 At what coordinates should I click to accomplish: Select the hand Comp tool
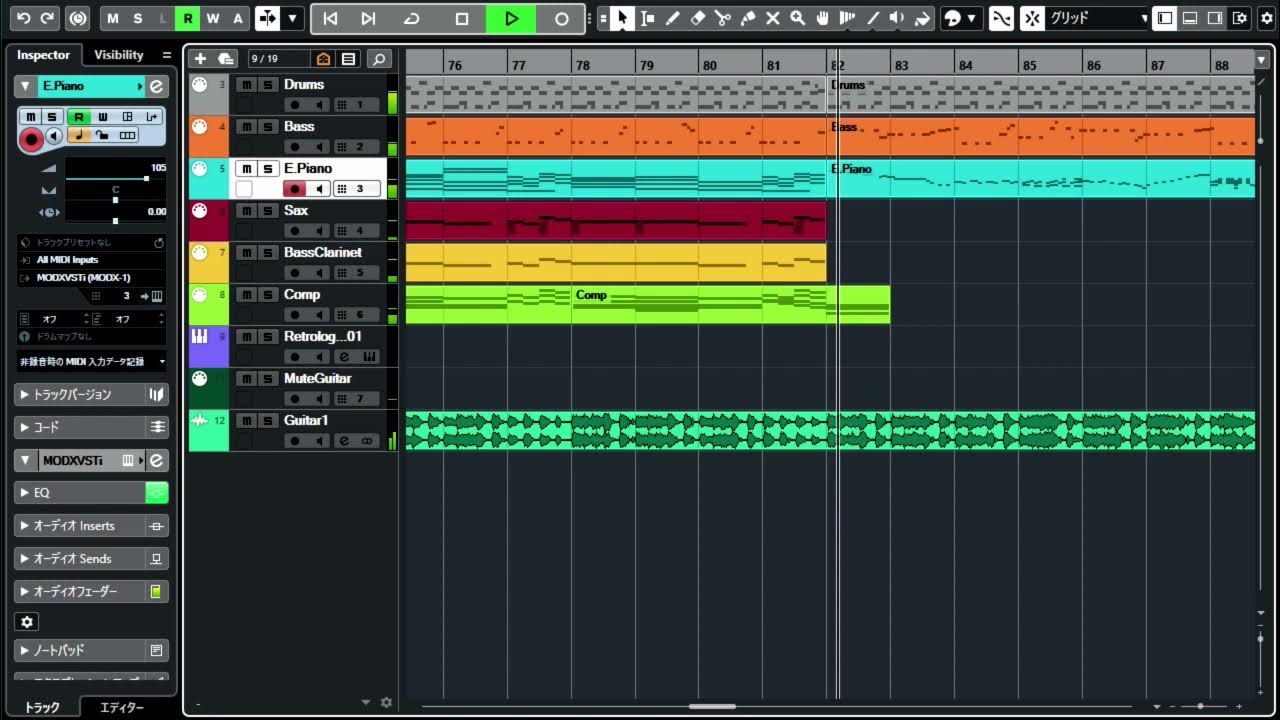[822, 18]
